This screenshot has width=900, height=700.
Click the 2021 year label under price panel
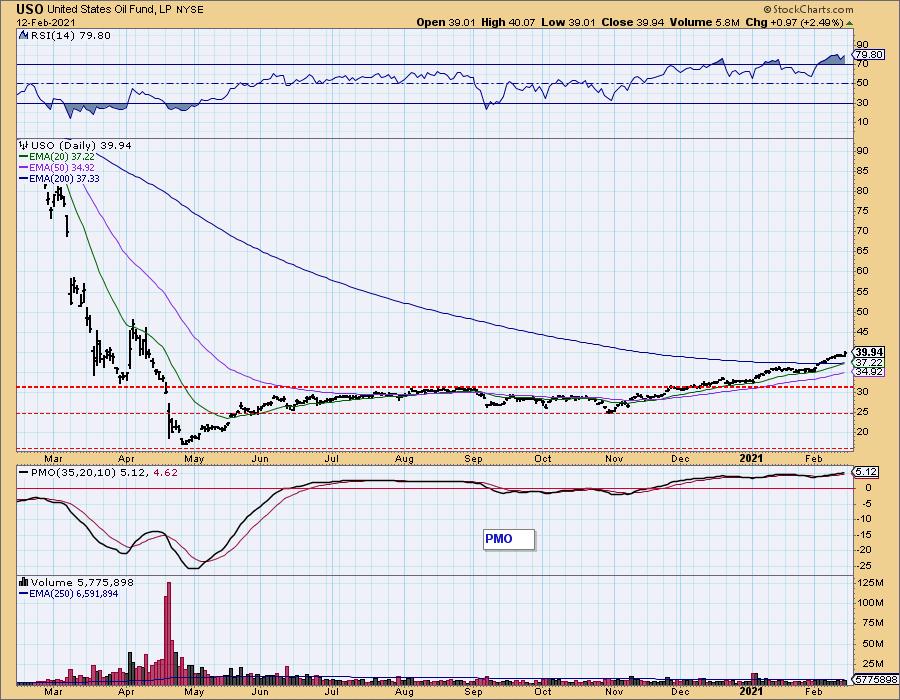pos(751,458)
